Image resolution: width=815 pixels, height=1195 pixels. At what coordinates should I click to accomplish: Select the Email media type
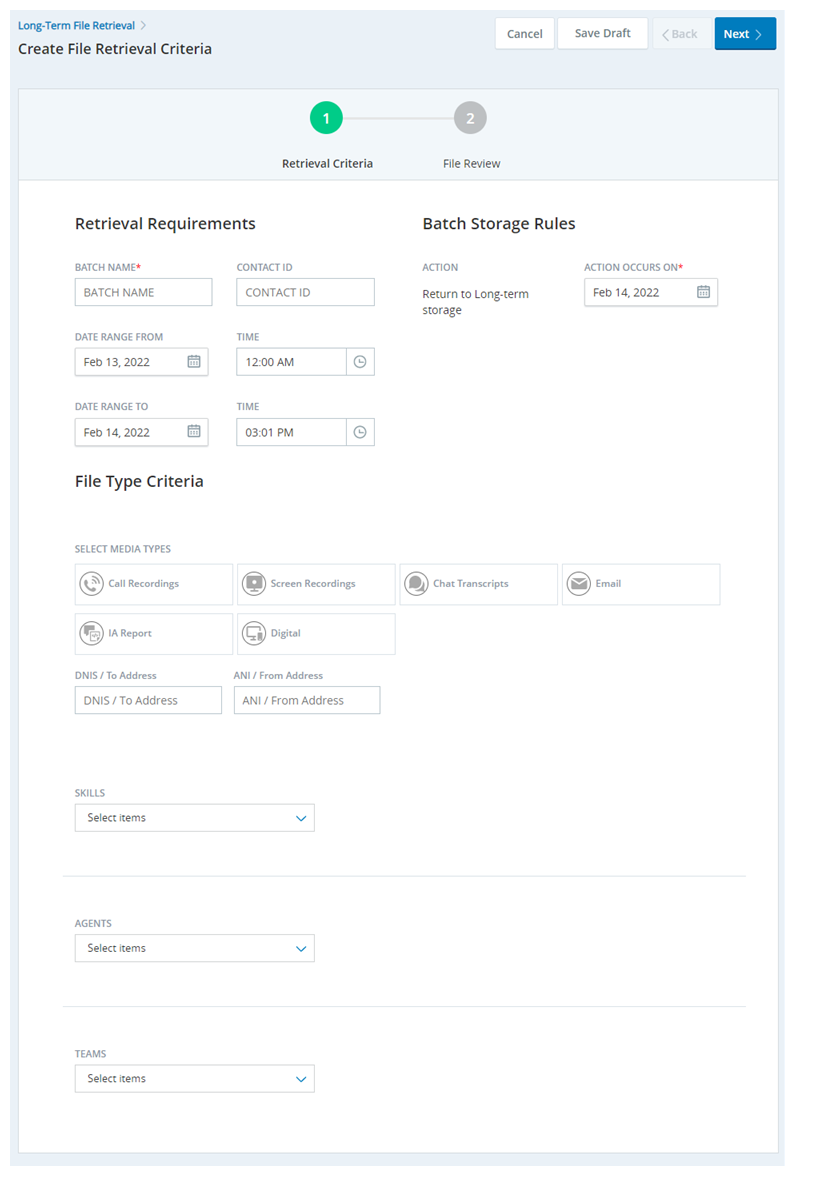pyautogui.click(x=640, y=585)
